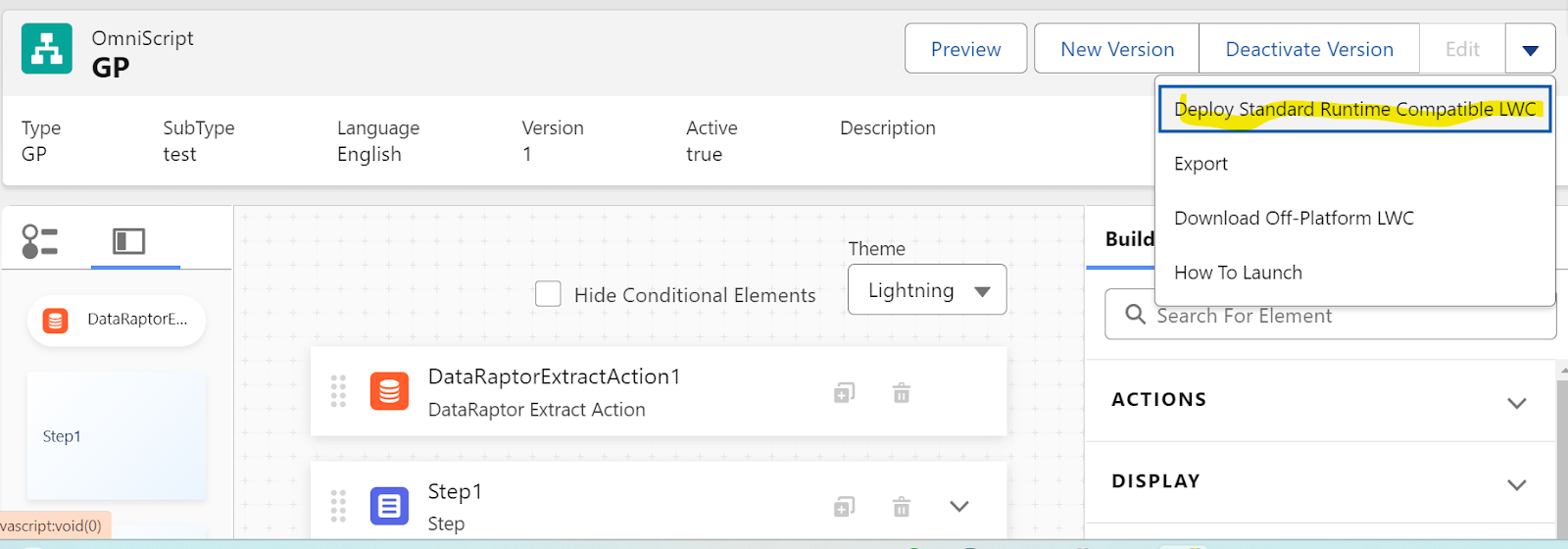
Task: Click the Preview button
Action: 965,49
